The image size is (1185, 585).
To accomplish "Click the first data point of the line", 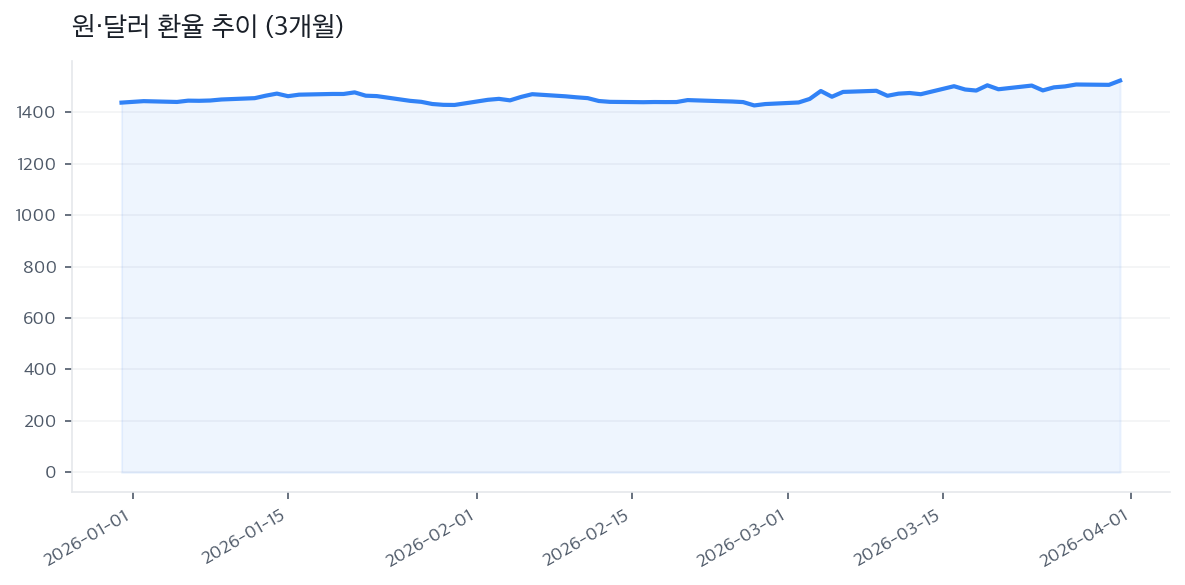I will [x=121, y=102].
